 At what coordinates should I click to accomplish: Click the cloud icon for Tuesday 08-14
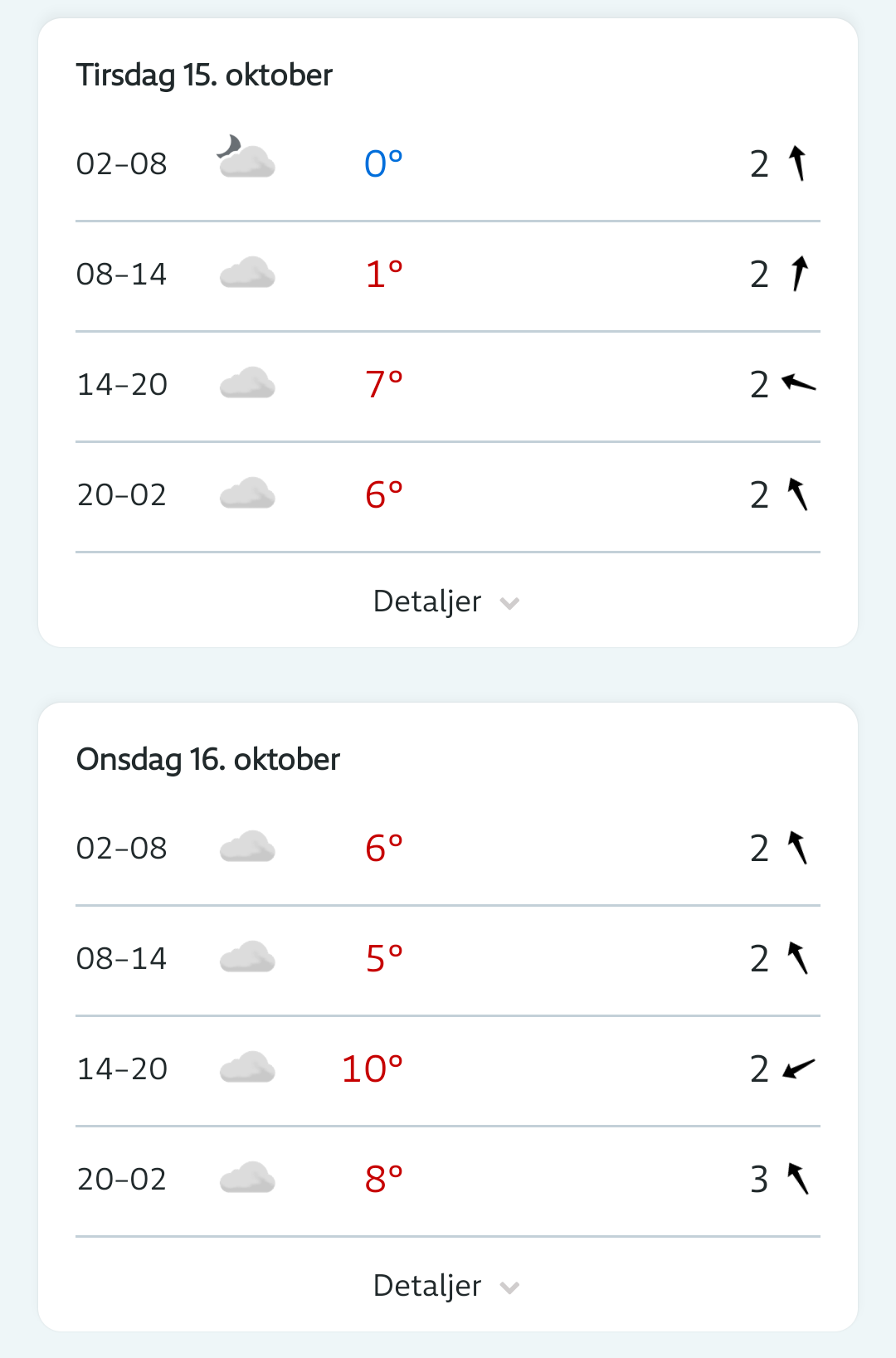click(x=247, y=273)
